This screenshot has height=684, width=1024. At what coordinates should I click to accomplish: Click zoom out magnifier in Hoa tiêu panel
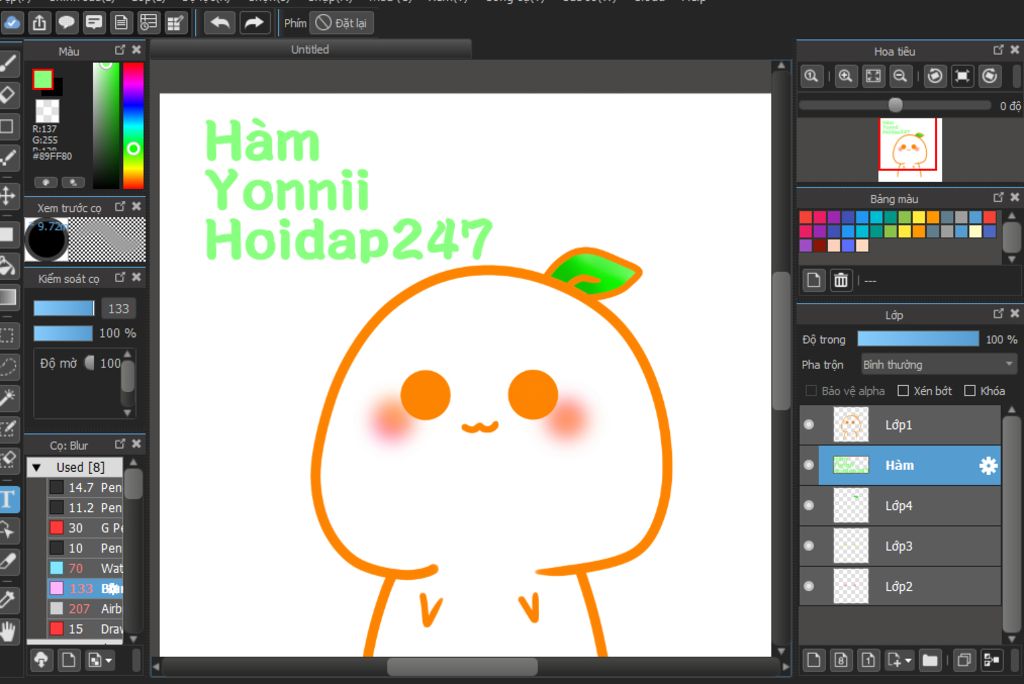point(900,76)
